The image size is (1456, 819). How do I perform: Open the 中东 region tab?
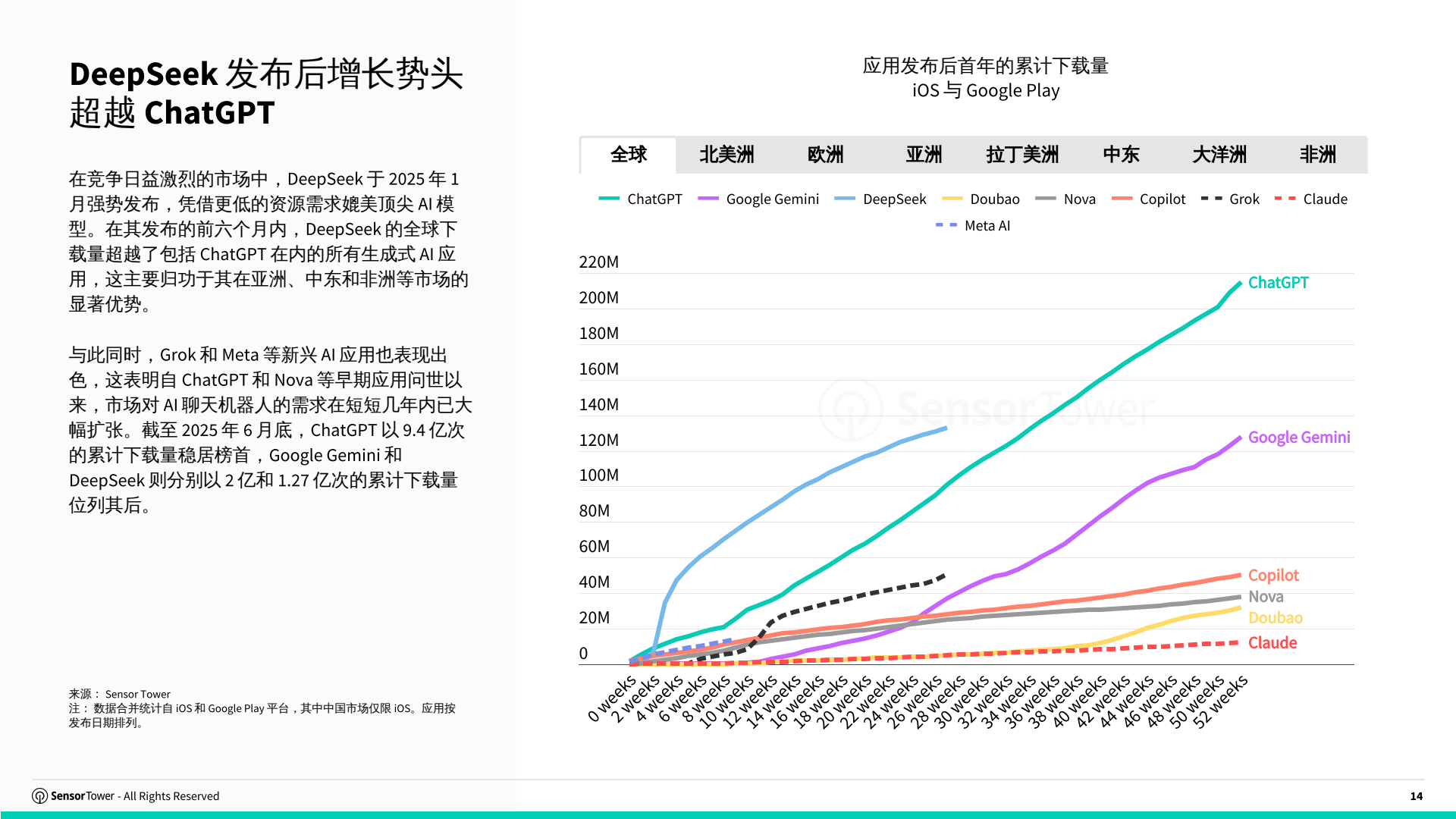pos(1121,155)
